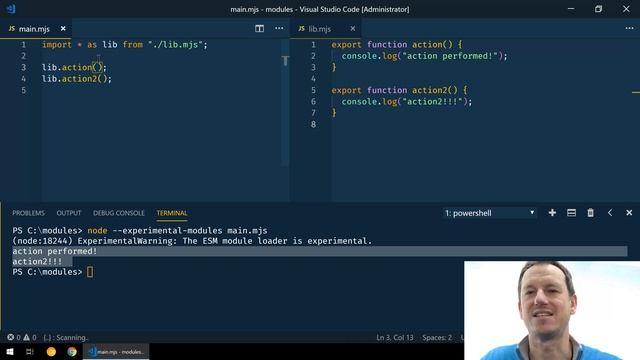640x360 pixels.
Task: Click the main.mjs editor scrollbar
Action: click(285, 102)
